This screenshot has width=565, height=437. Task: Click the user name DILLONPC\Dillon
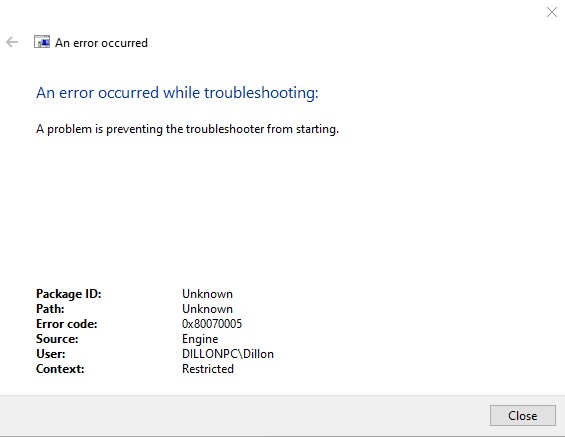[228, 354]
